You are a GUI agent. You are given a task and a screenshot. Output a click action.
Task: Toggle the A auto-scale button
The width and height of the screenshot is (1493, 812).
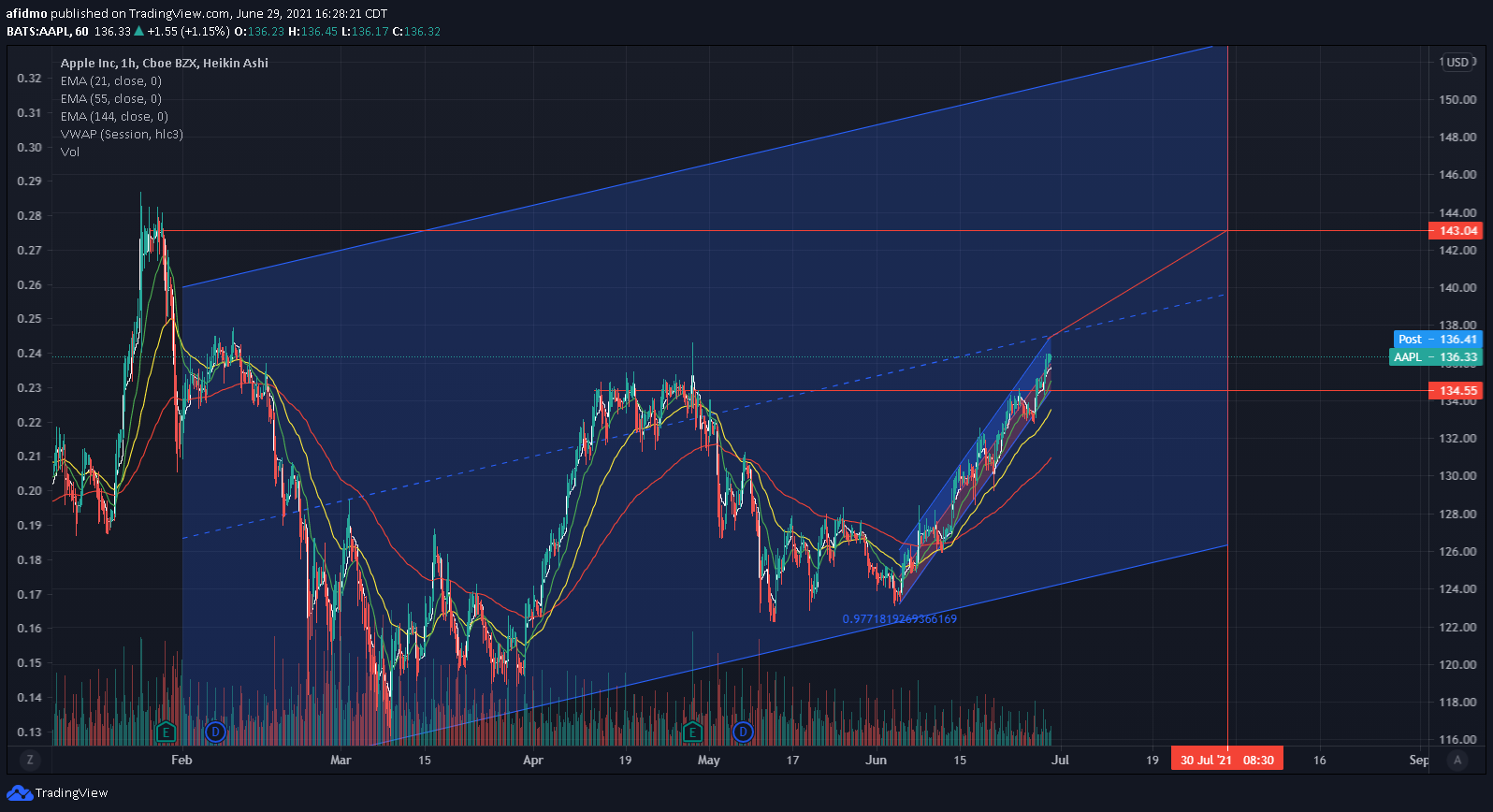pos(1457,760)
